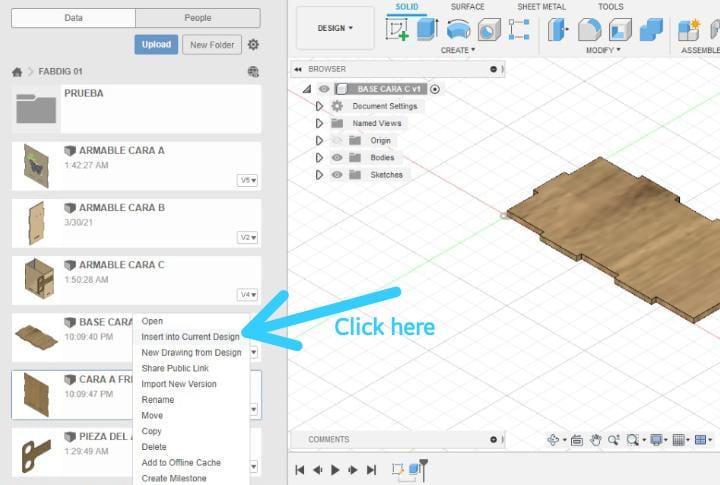720x485 pixels.
Task: Open Grid and Snaps settings
Action: coord(679,440)
